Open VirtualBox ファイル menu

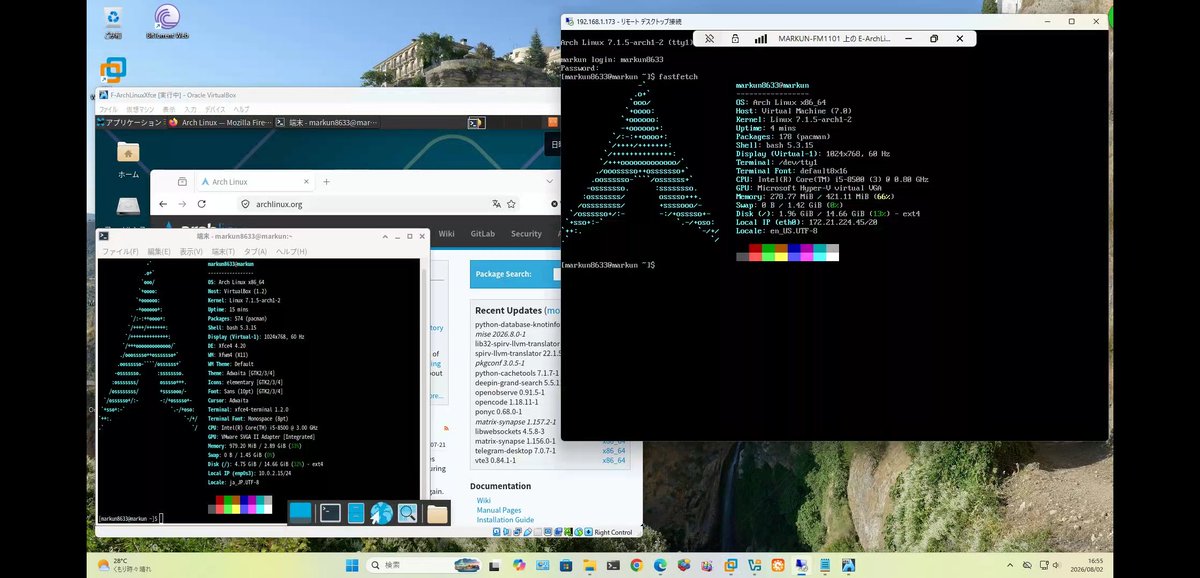pyautogui.click(x=107, y=109)
